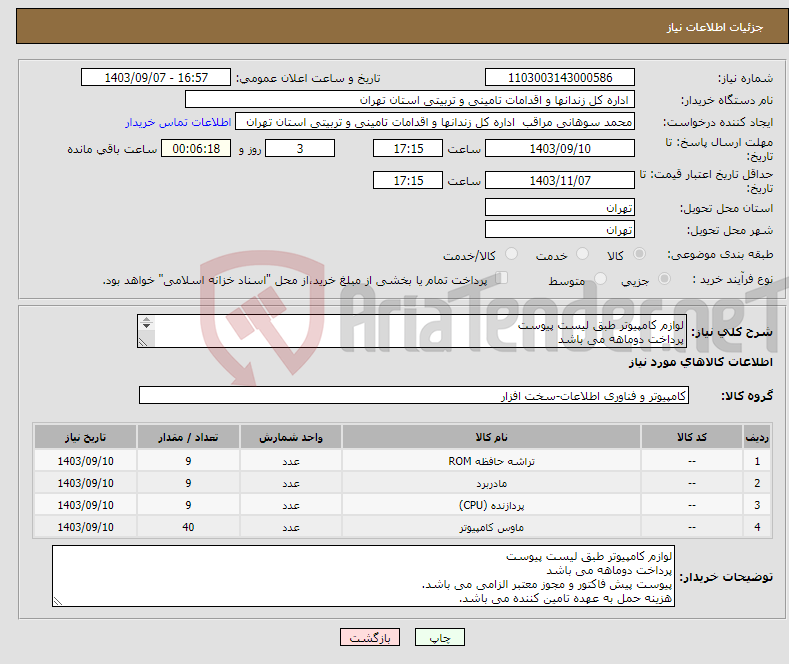Click the جزئیات اطلاعات نیاز page header
The height and width of the screenshot is (664, 789).
pyautogui.click(x=715, y=27)
